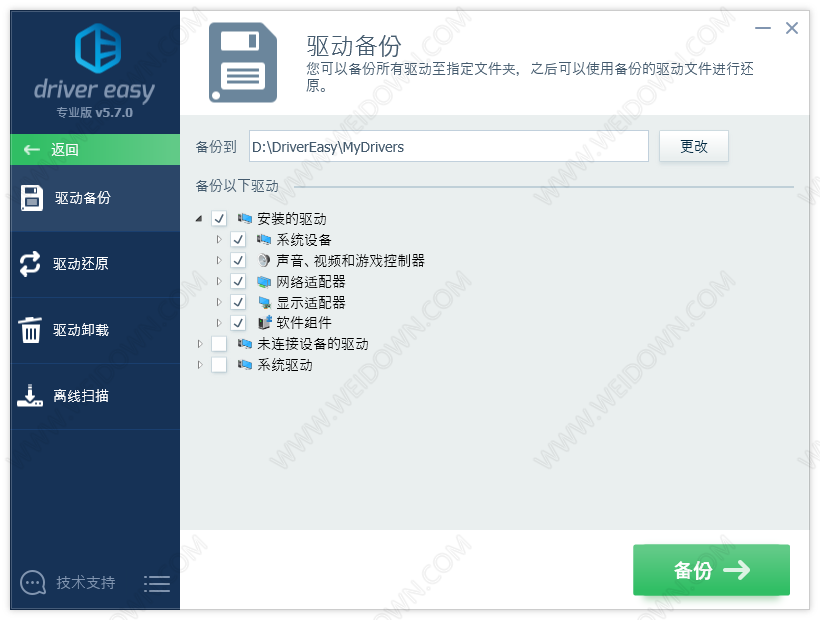
Task: Uncheck the 显示适配器 checkbox
Action: [238, 302]
